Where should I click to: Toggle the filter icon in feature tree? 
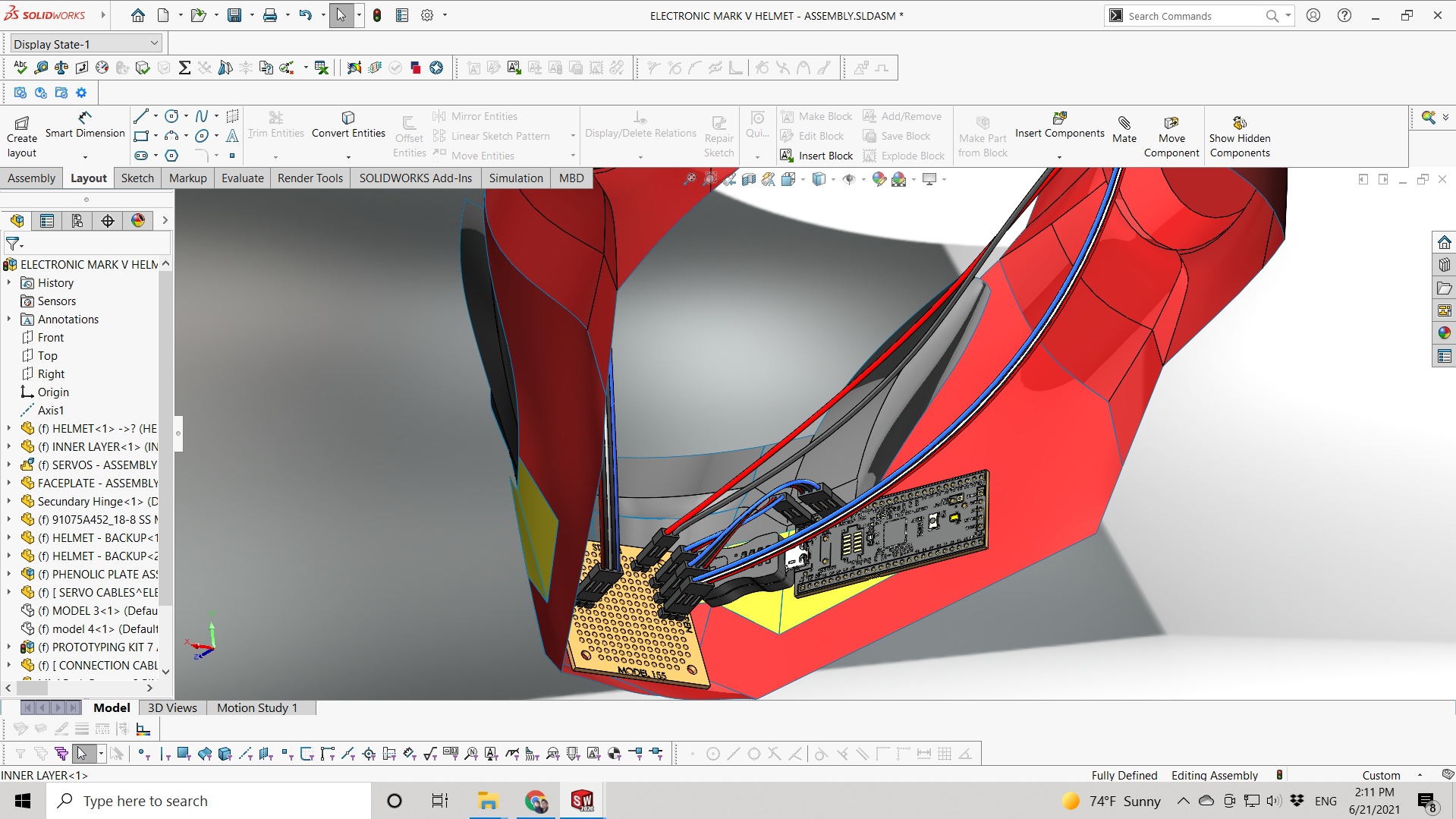14,244
